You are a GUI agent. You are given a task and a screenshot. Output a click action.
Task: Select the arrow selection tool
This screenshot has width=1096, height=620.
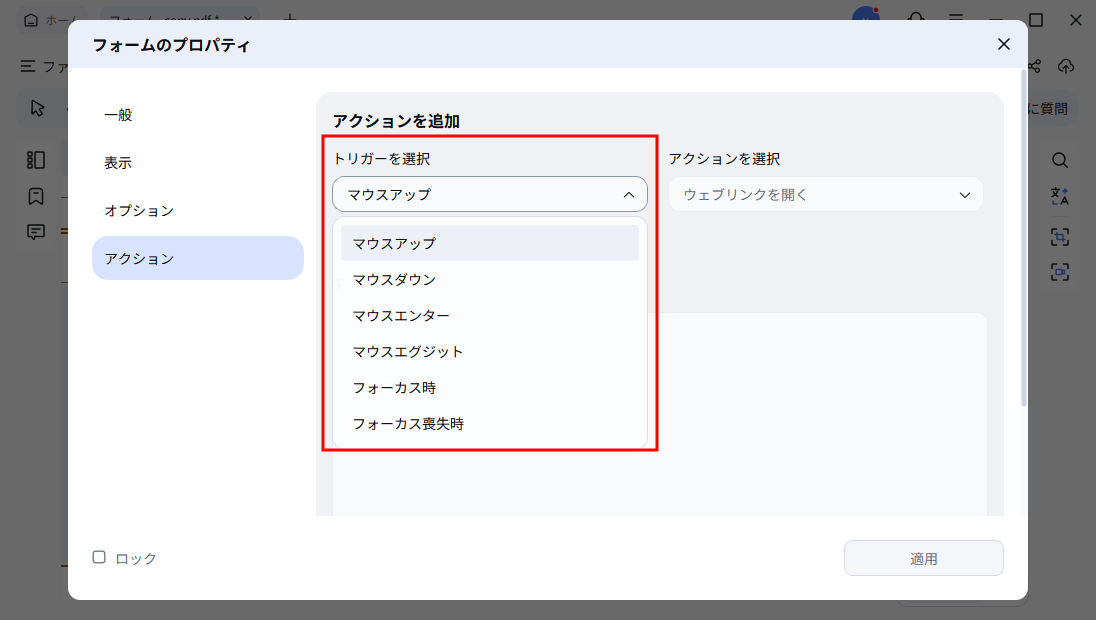(37, 107)
